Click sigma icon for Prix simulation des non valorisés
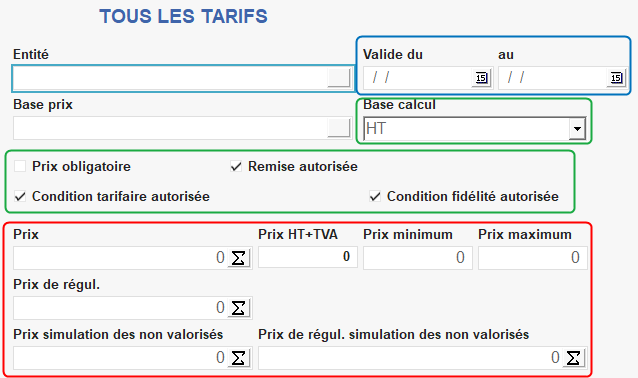The width and height of the screenshot is (638, 378). pos(238,358)
